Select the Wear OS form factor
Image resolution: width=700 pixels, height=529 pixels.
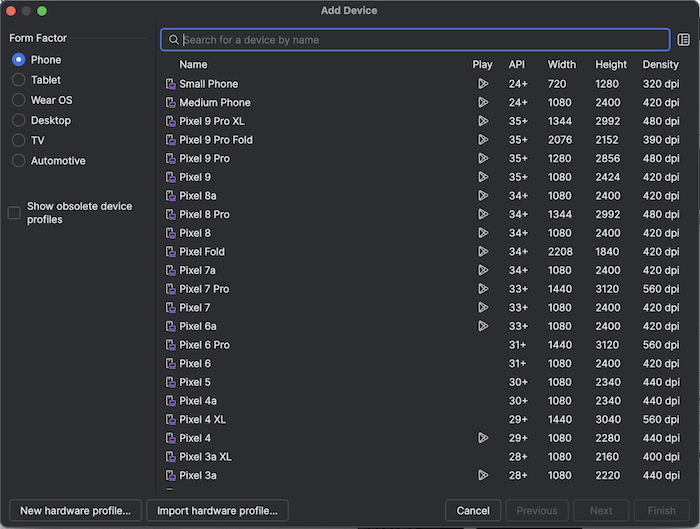[18, 100]
